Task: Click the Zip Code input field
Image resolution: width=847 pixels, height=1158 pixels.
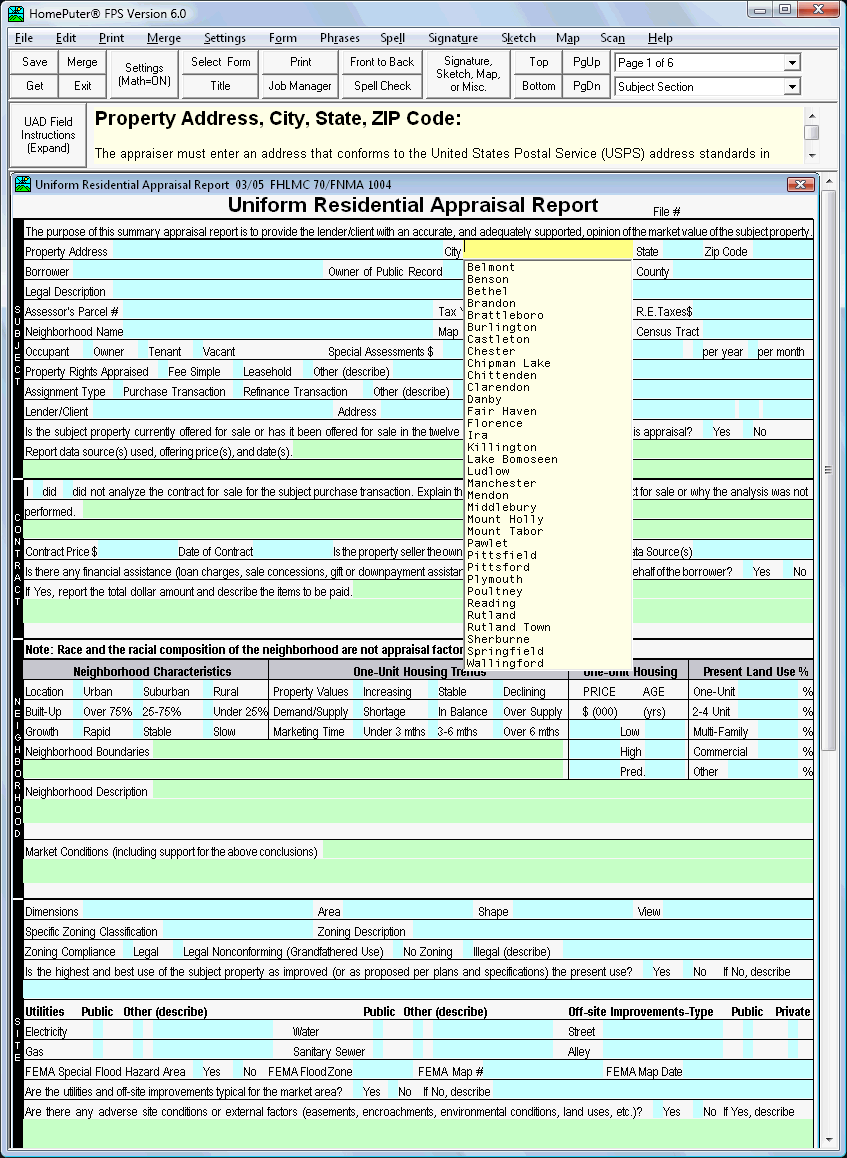Action: click(x=782, y=251)
